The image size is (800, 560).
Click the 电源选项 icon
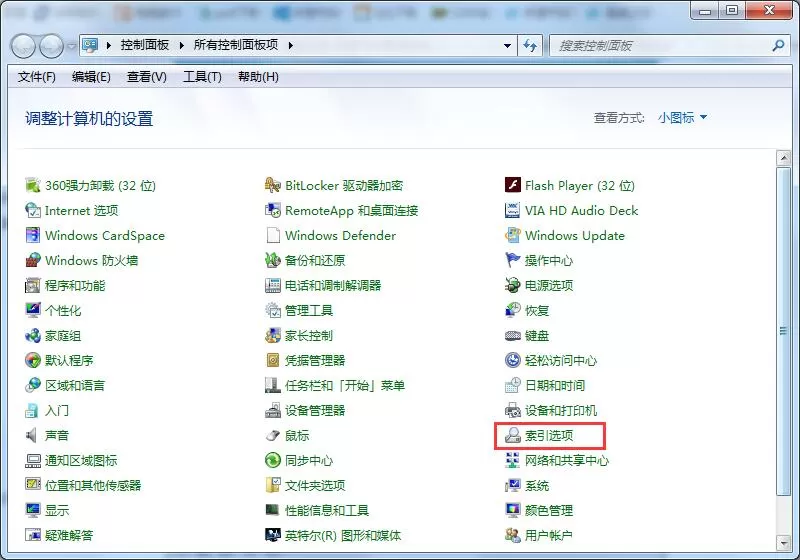[512, 285]
